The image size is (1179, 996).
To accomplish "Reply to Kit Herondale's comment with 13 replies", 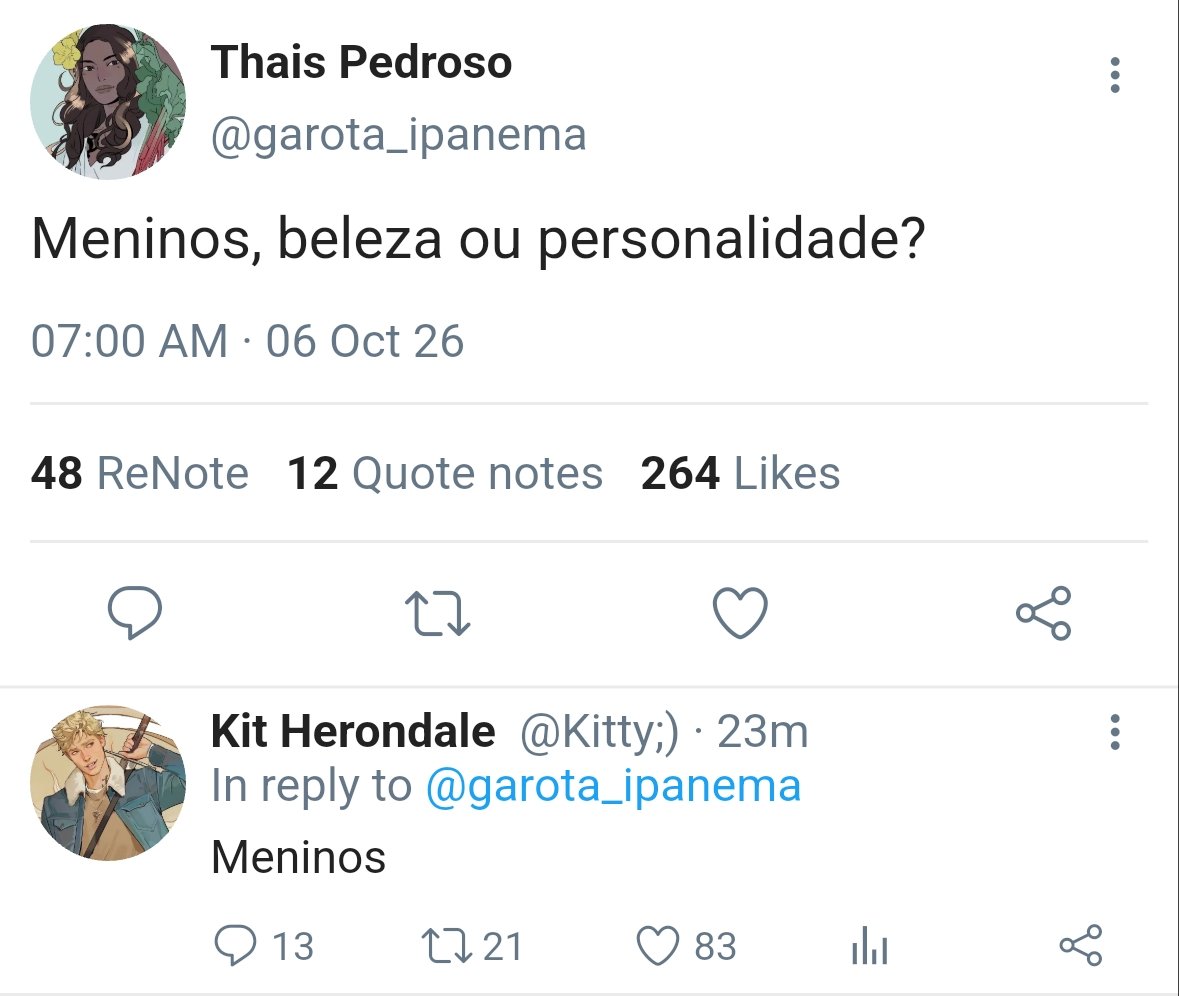I will 264,946.
